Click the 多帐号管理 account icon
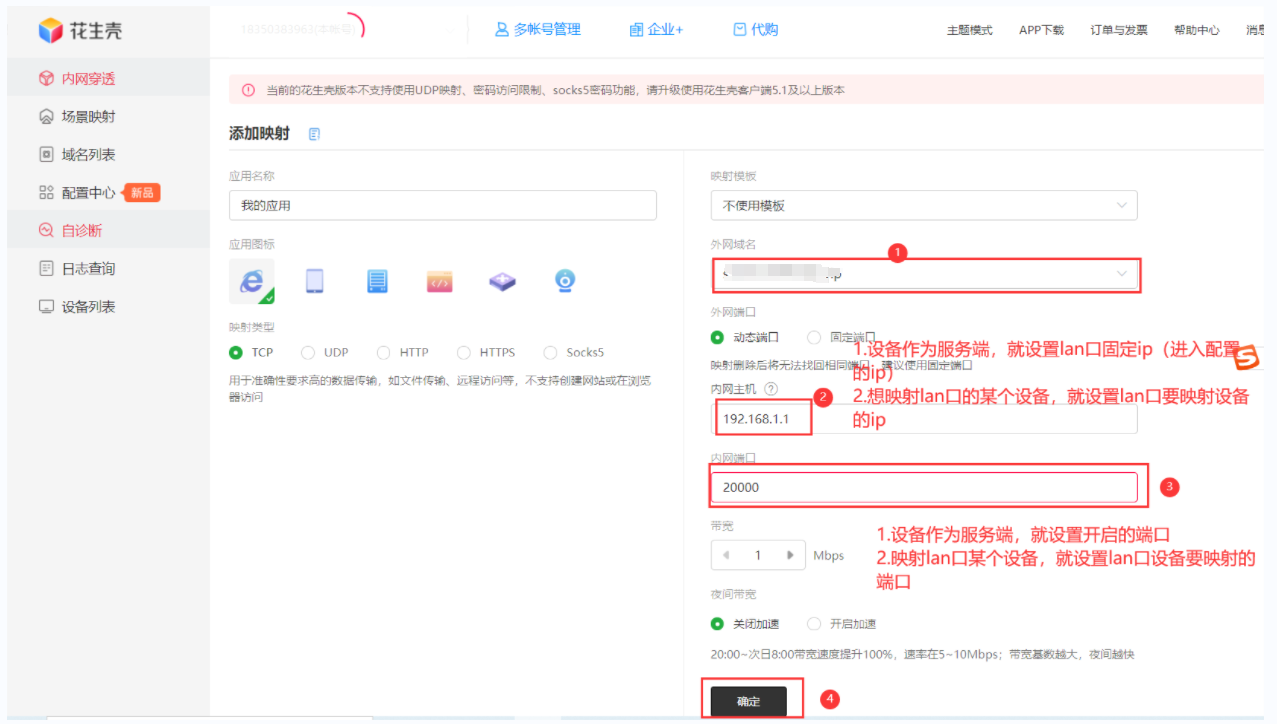Image resolution: width=1277 pixels, height=724 pixels. [x=501, y=29]
